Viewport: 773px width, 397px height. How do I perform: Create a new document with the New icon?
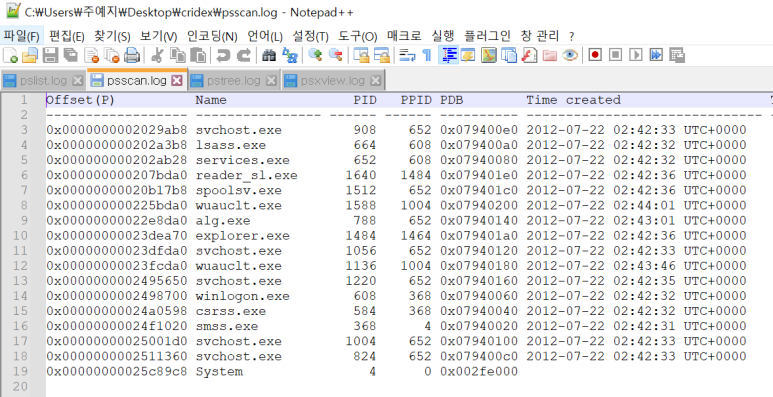pyautogui.click(x=10, y=55)
